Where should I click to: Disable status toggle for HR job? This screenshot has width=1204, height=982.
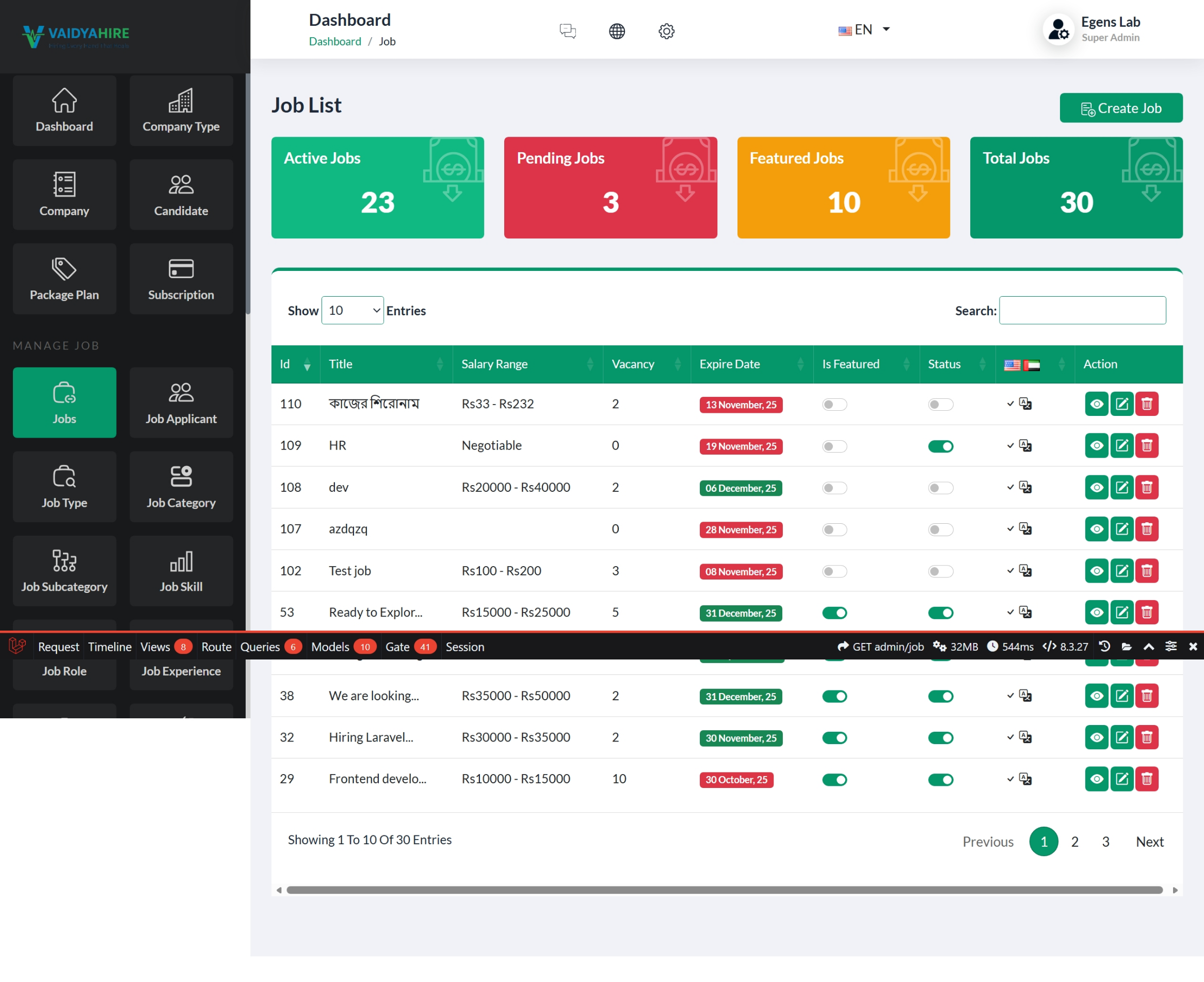click(940, 446)
